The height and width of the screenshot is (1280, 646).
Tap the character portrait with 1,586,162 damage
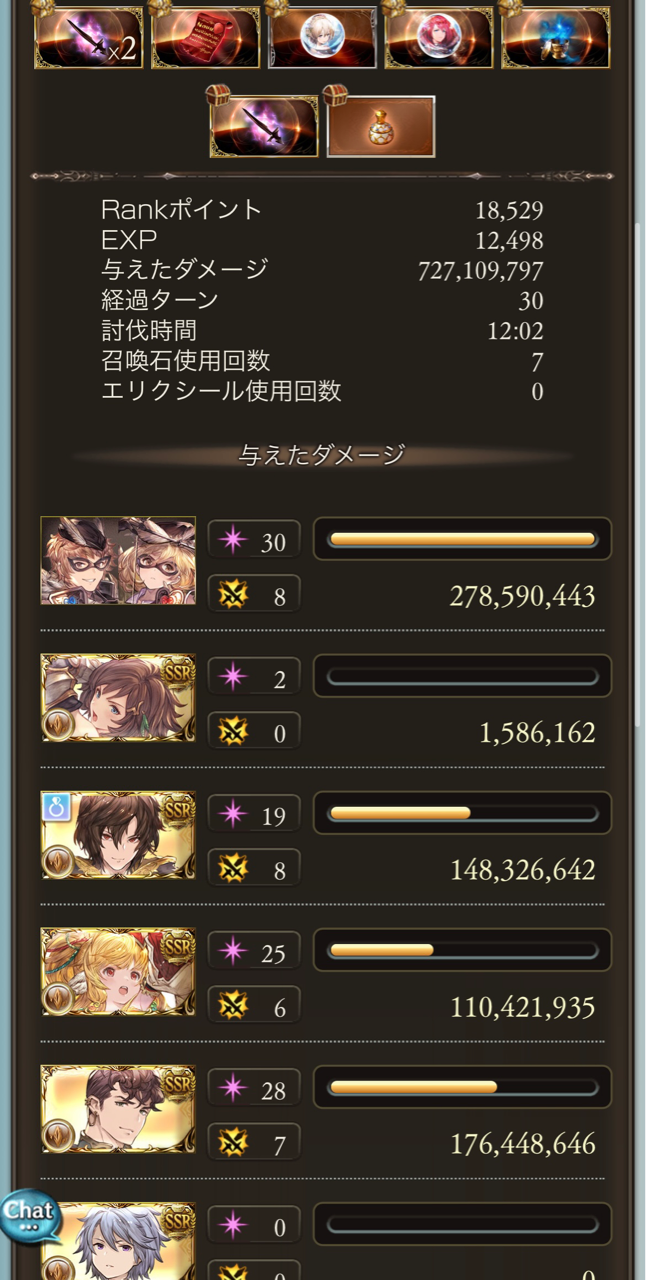pos(118,697)
